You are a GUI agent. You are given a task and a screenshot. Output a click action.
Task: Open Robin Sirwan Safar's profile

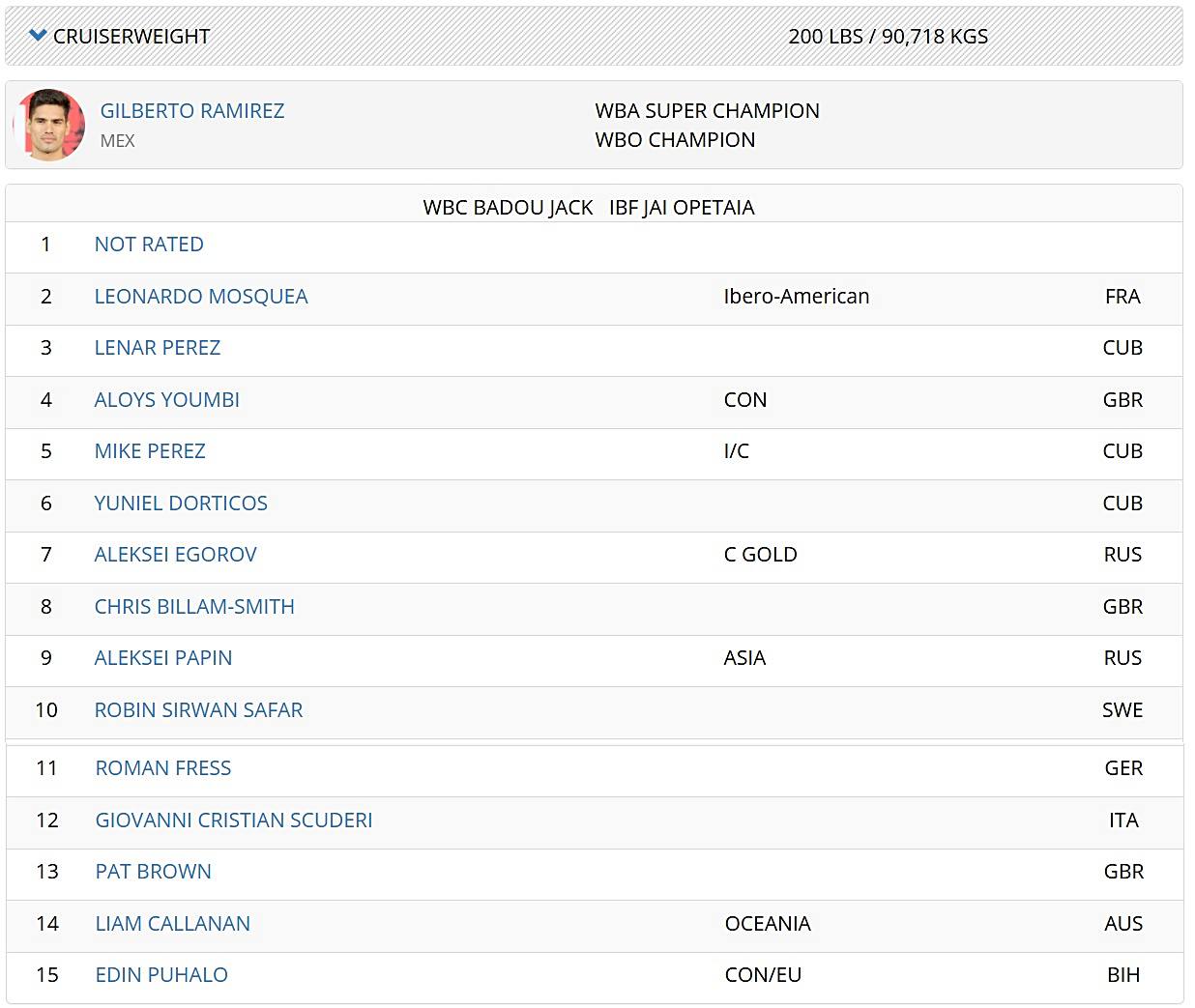[198, 710]
